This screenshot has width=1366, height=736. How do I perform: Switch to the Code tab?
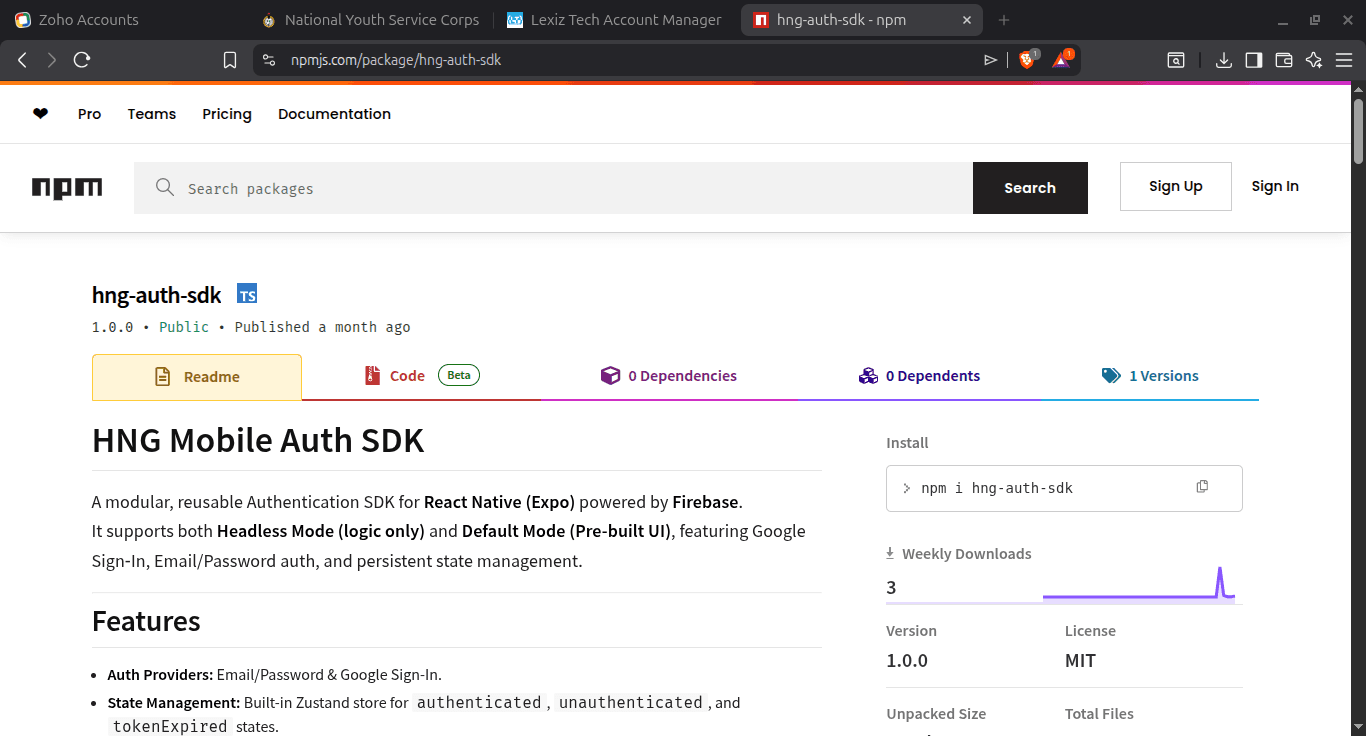(x=407, y=375)
